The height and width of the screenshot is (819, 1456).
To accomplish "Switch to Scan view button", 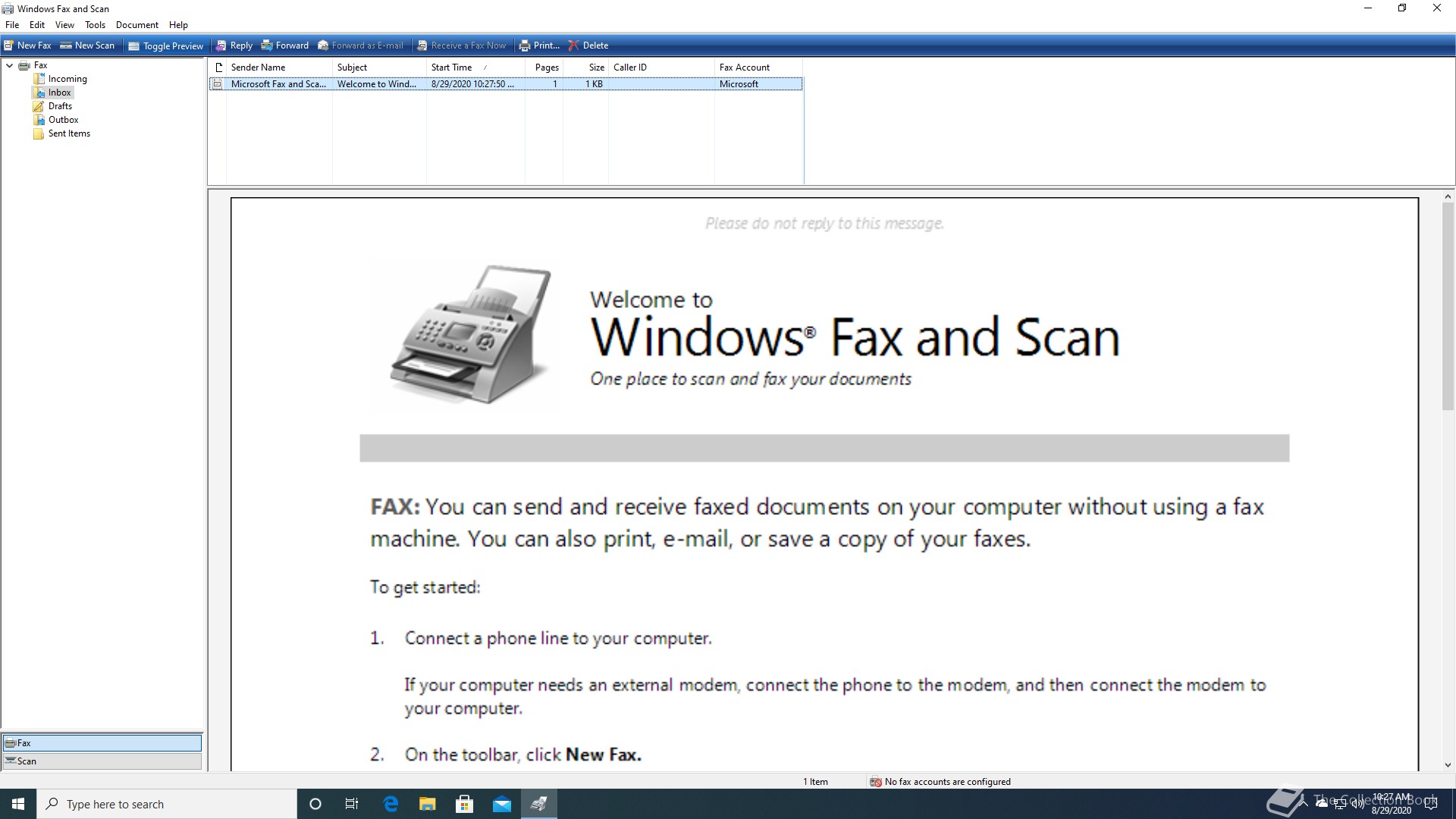I will coord(102,761).
